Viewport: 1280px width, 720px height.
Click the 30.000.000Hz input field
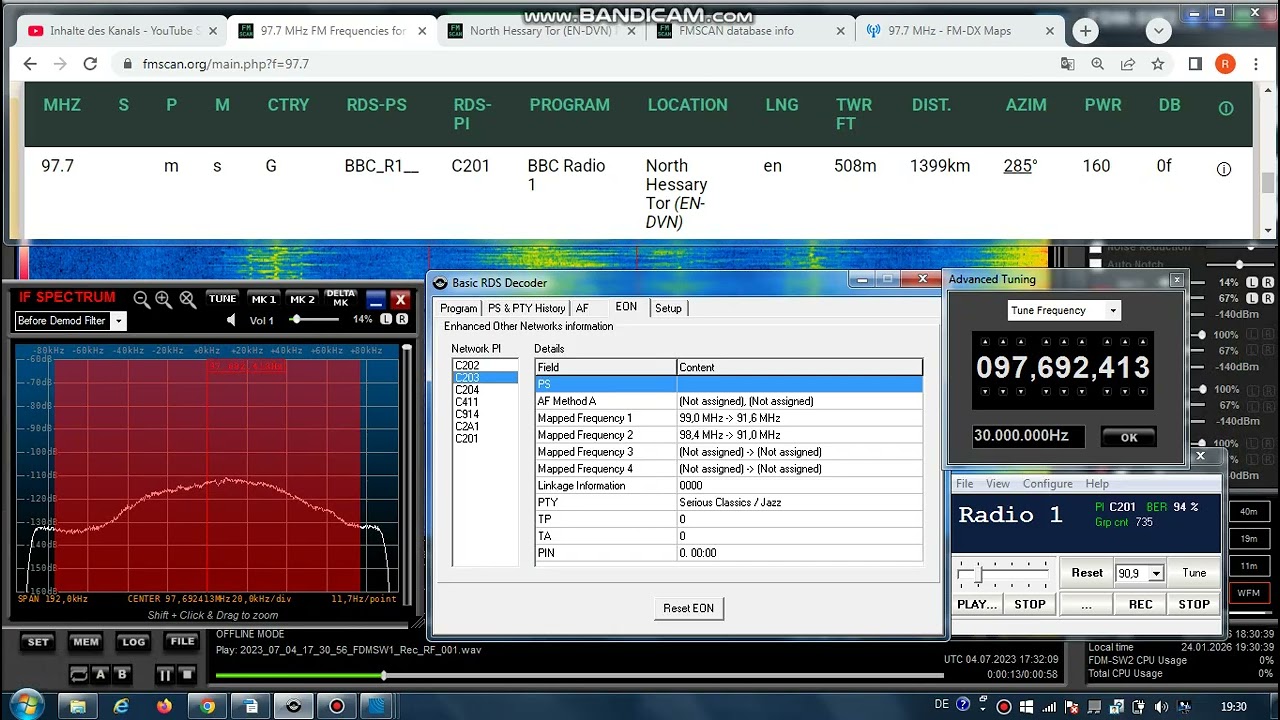tap(1028, 436)
